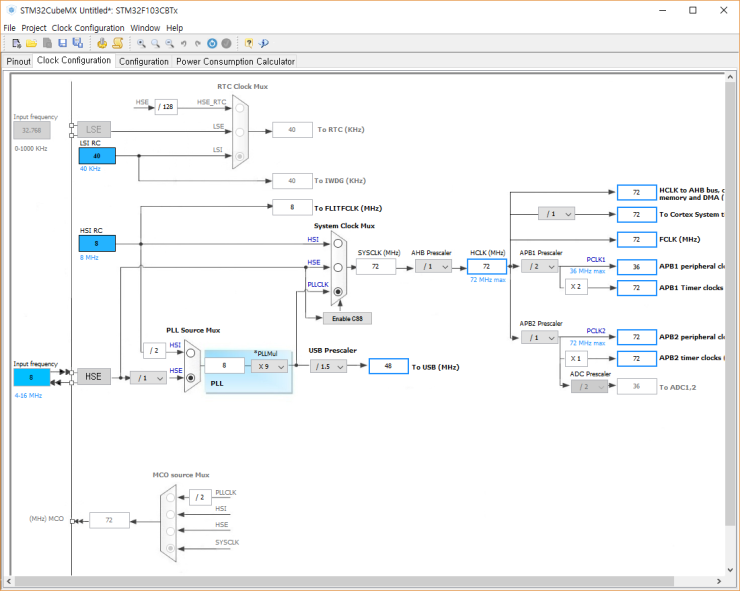Select LSE source in RTC Clock Mux

240,132
